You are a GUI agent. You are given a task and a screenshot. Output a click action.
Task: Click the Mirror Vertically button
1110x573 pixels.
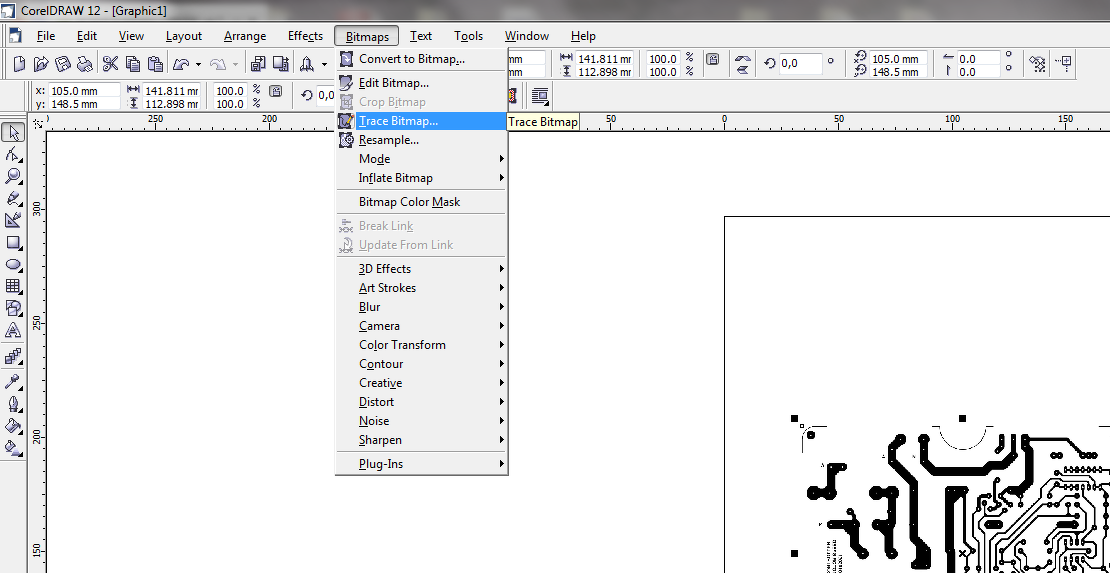(743, 70)
